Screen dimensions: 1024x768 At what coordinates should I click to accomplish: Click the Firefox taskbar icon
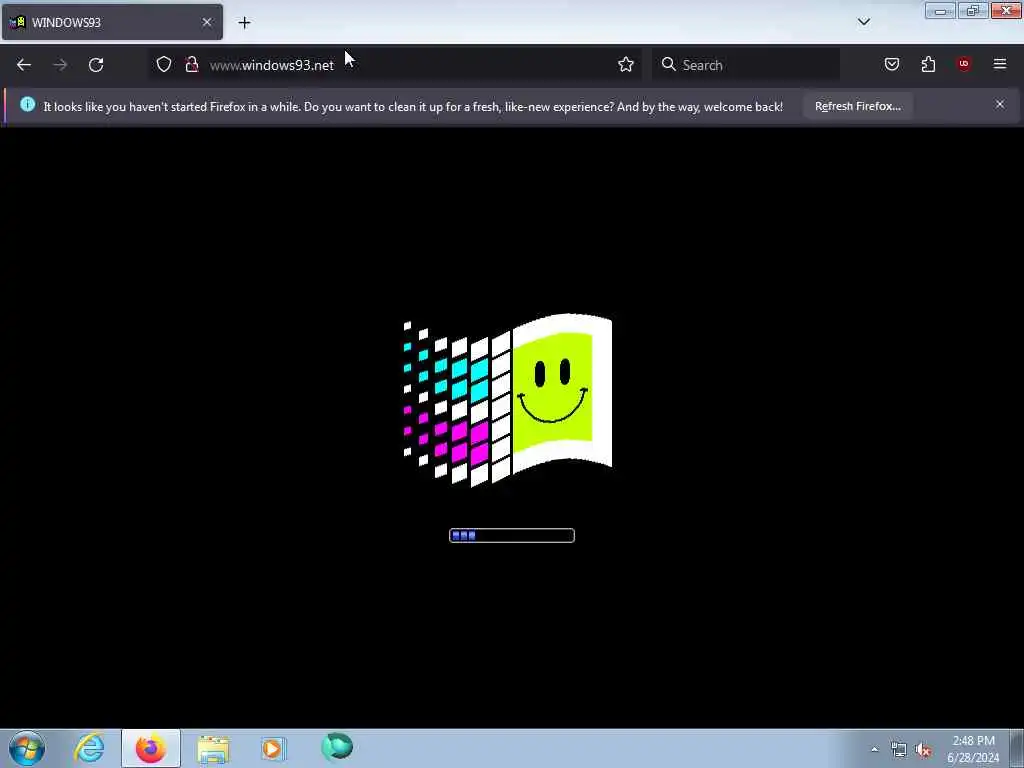(151, 748)
